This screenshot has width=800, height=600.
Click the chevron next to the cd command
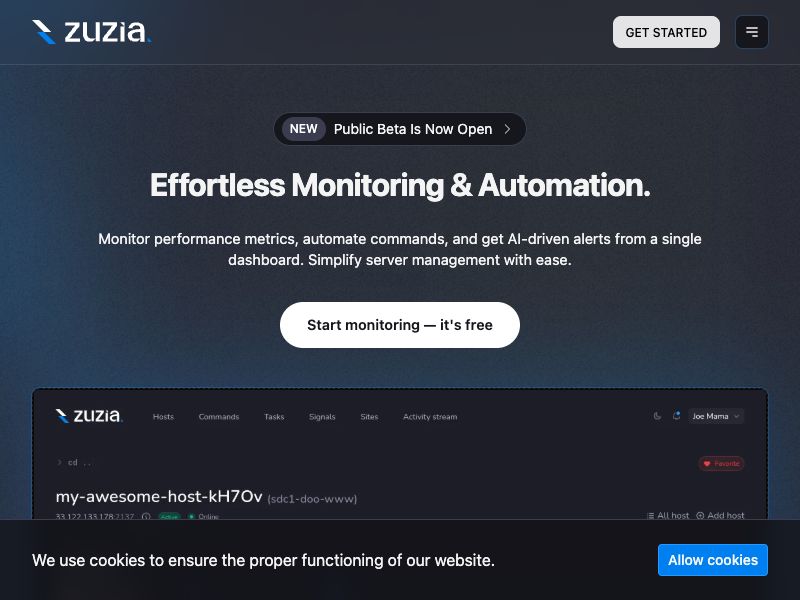[x=59, y=463]
